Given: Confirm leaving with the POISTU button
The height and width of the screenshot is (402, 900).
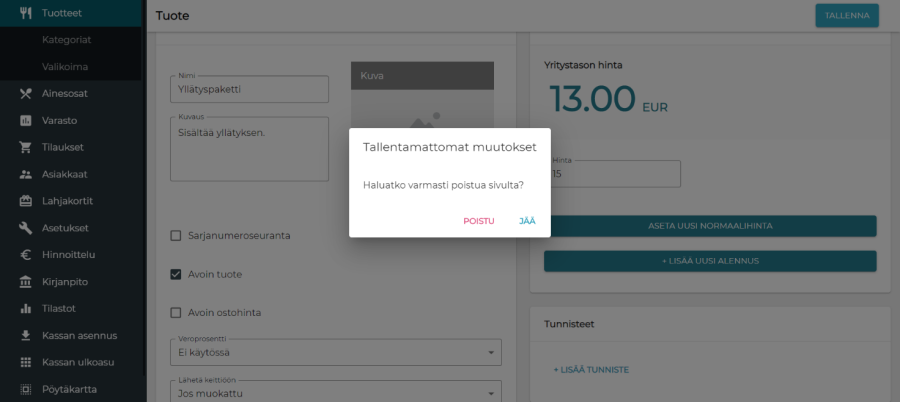Looking at the screenshot, I should tap(478, 221).
